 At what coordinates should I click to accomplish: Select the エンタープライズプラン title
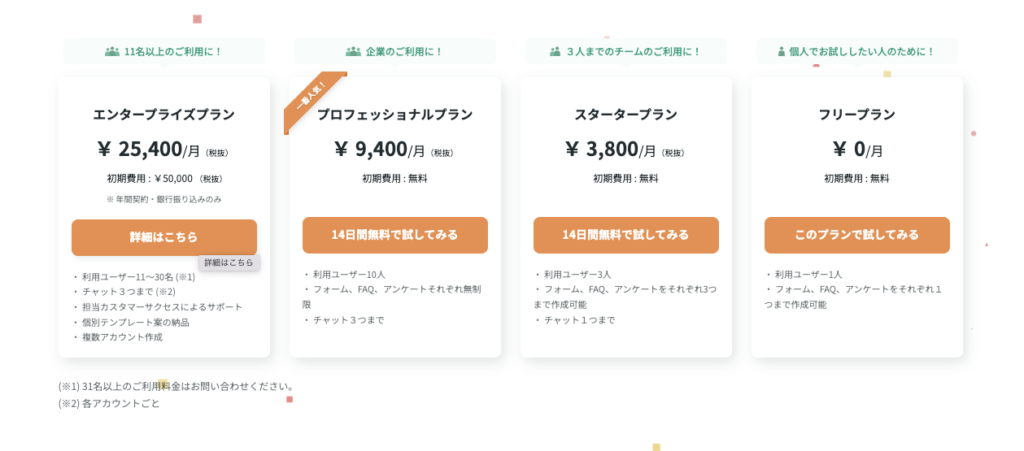tap(164, 114)
